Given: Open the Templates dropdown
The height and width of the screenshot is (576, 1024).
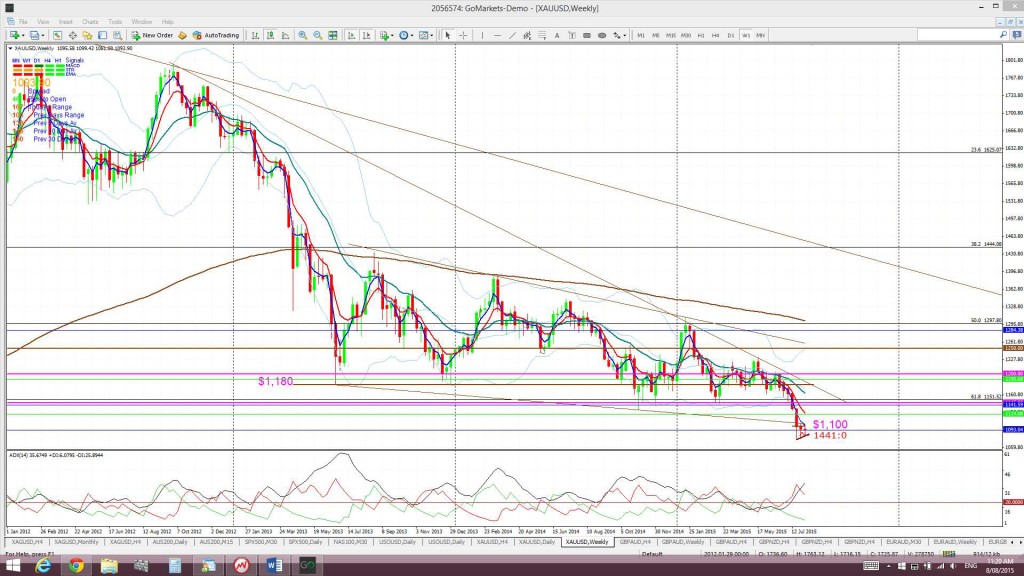Looking at the screenshot, I should (426, 35).
